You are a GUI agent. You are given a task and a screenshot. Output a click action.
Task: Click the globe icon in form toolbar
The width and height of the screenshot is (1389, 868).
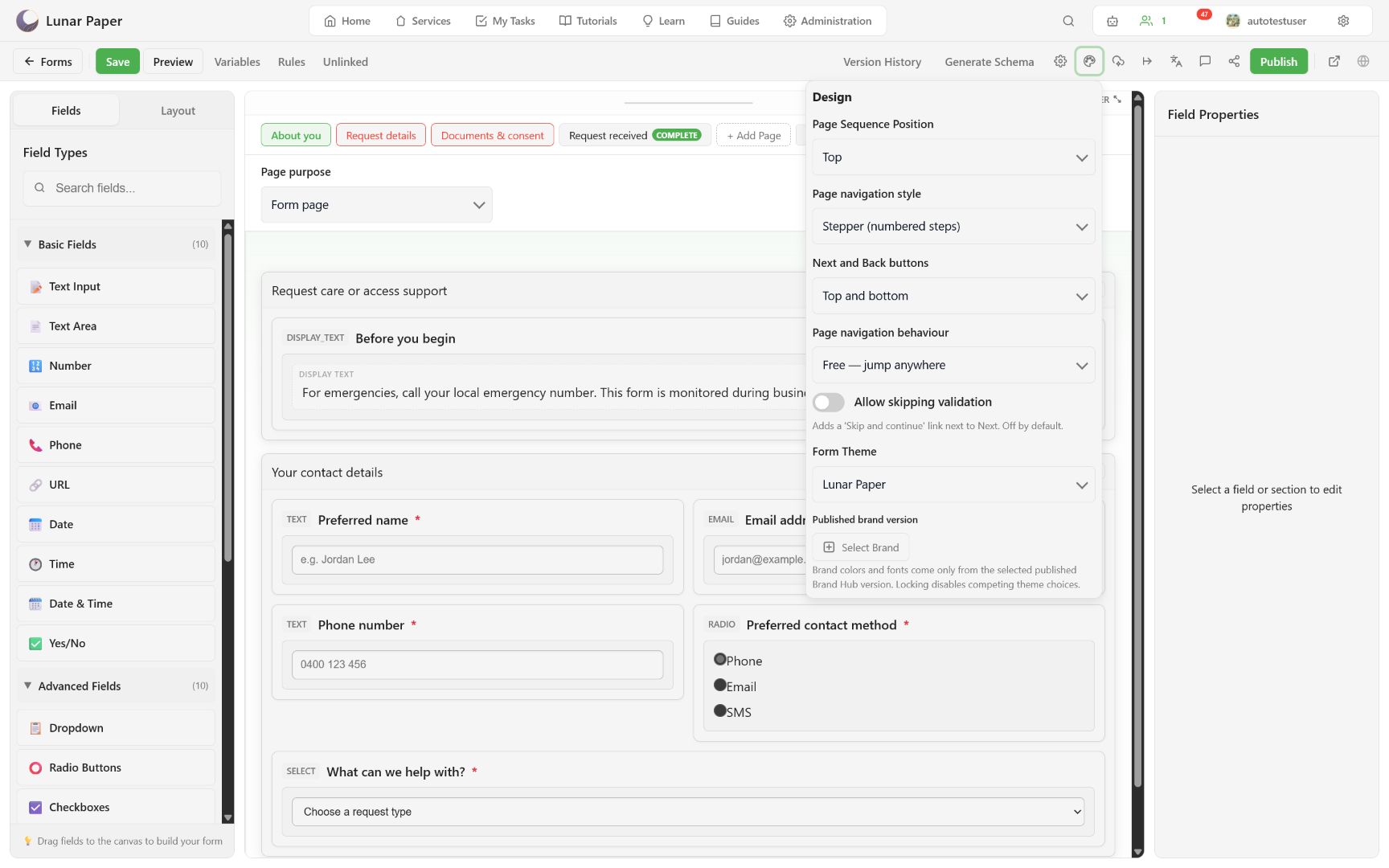coord(1363,61)
